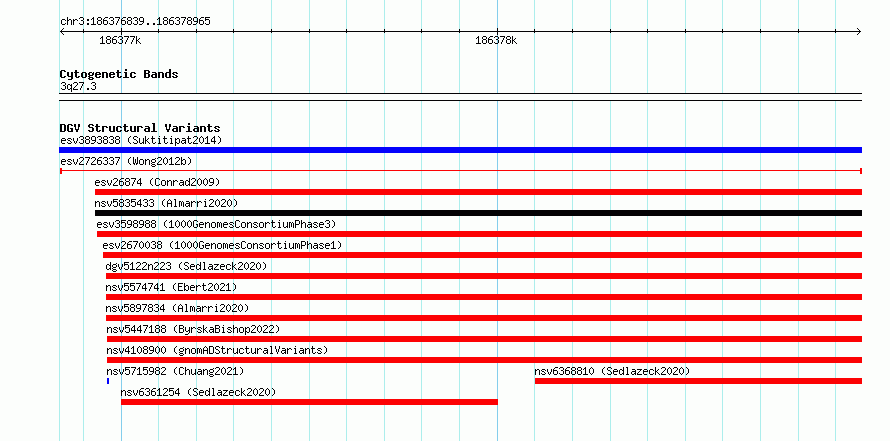The width and height of the screenshot is (890, 441).
Task: Click the red bar under nsv5574741
Action: click(x=484, y=297)
